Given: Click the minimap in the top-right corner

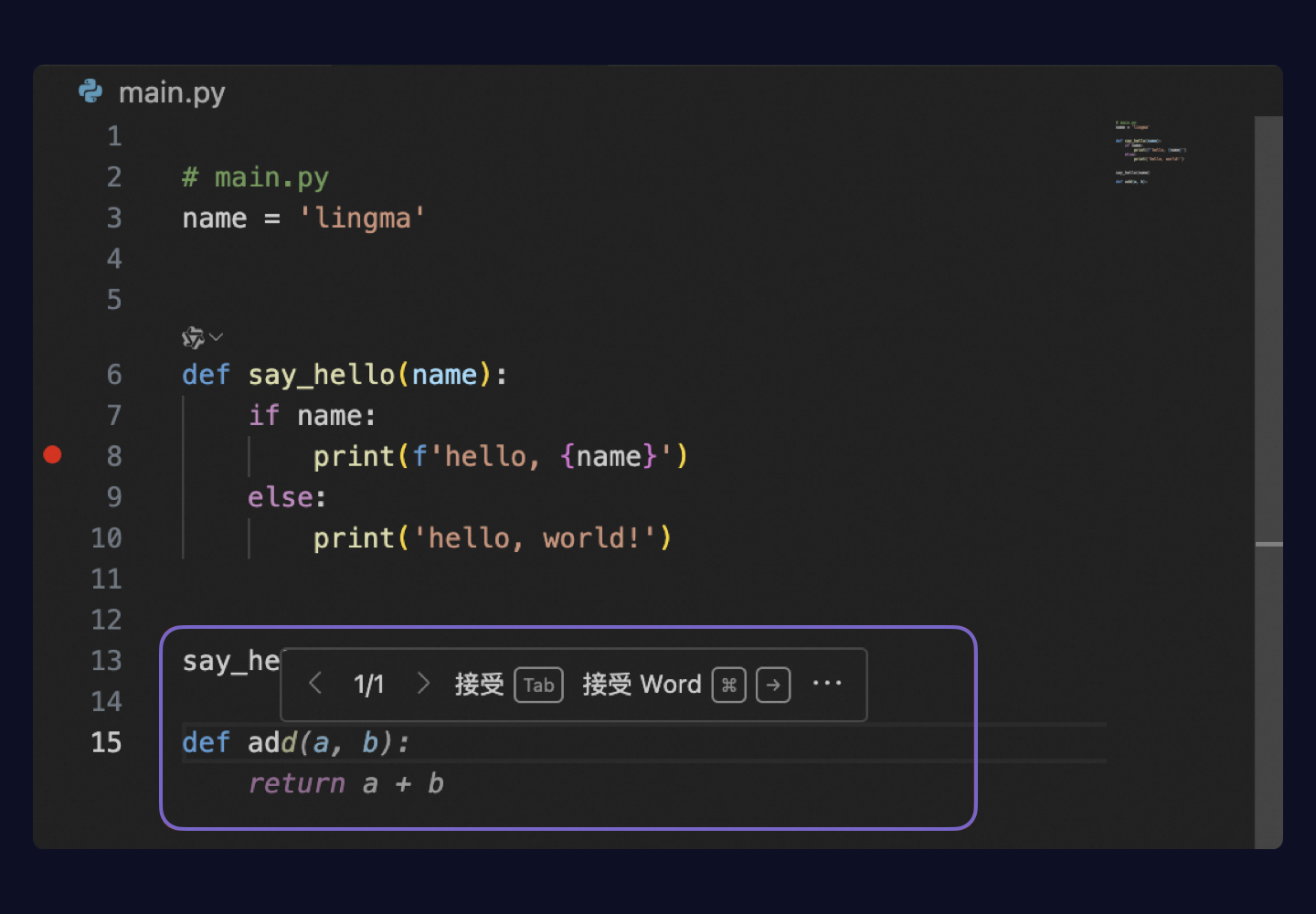Looking at the screenshot, I should click(x=1147, y=155).
